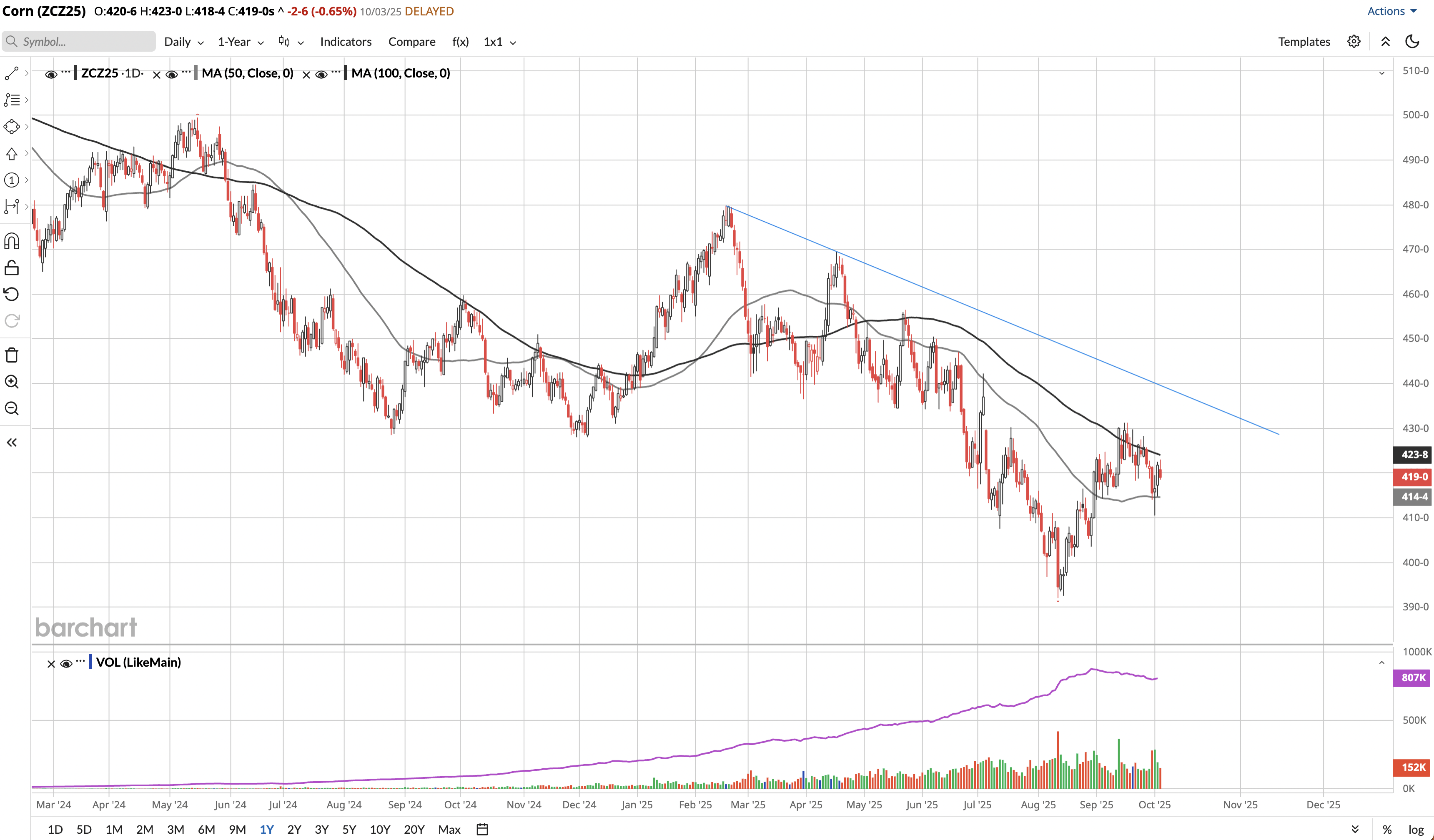
Task: Click the unlocked padlock drawings icon
Action: point(11,267)
